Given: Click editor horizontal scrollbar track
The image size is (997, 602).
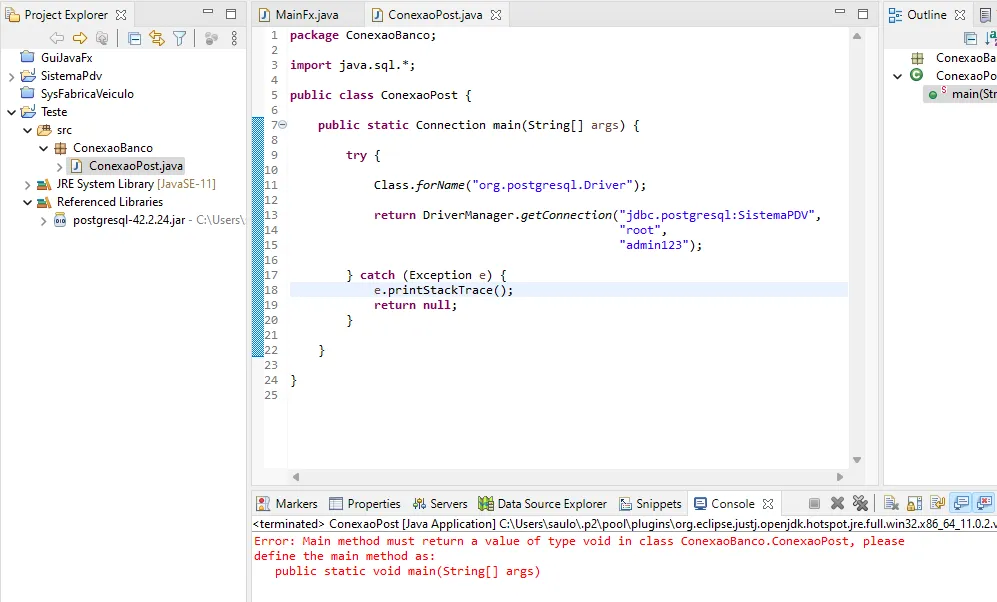Looking at the screenshot, I should click(x=567, y=477).
